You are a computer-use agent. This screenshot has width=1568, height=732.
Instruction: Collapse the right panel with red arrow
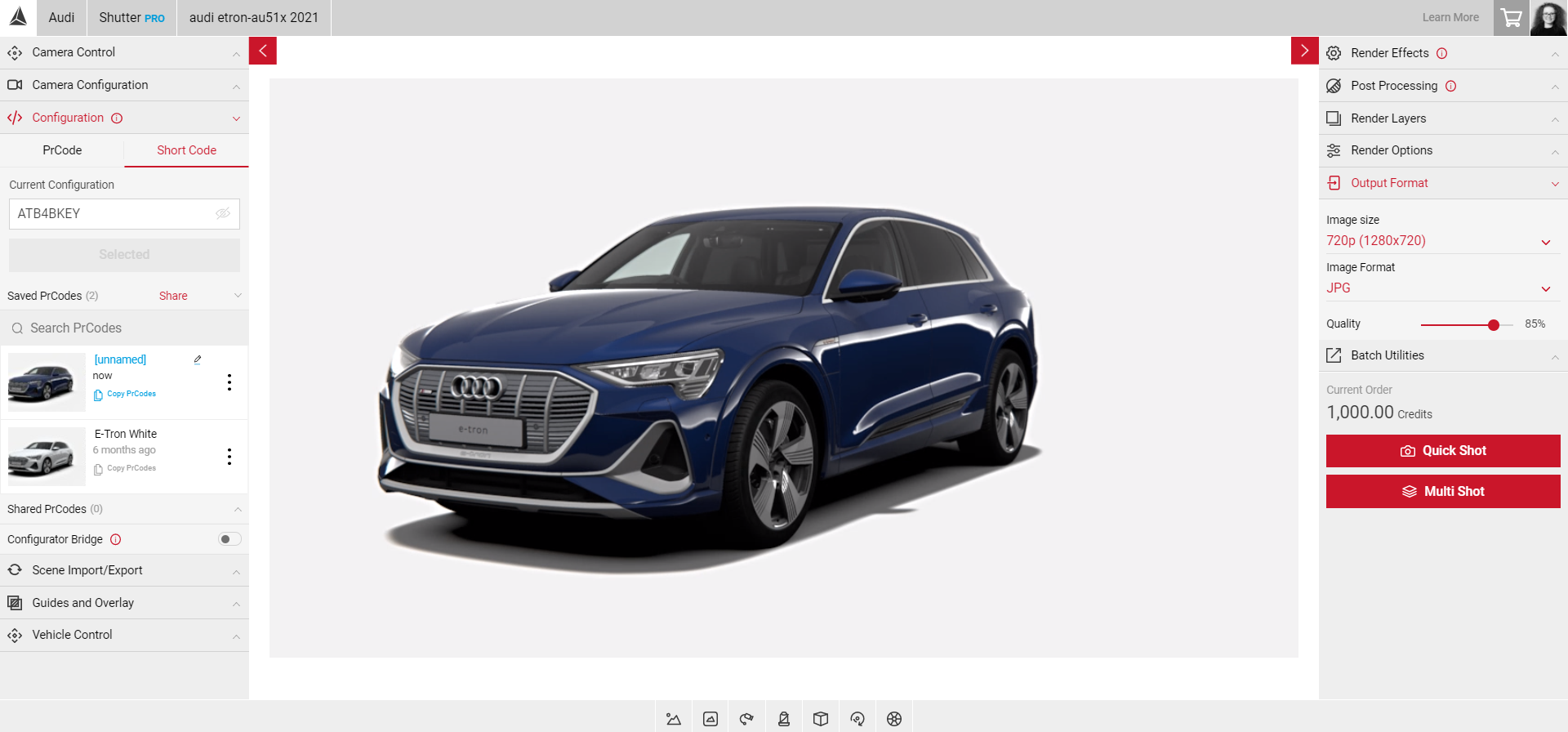pos(1305,51)
